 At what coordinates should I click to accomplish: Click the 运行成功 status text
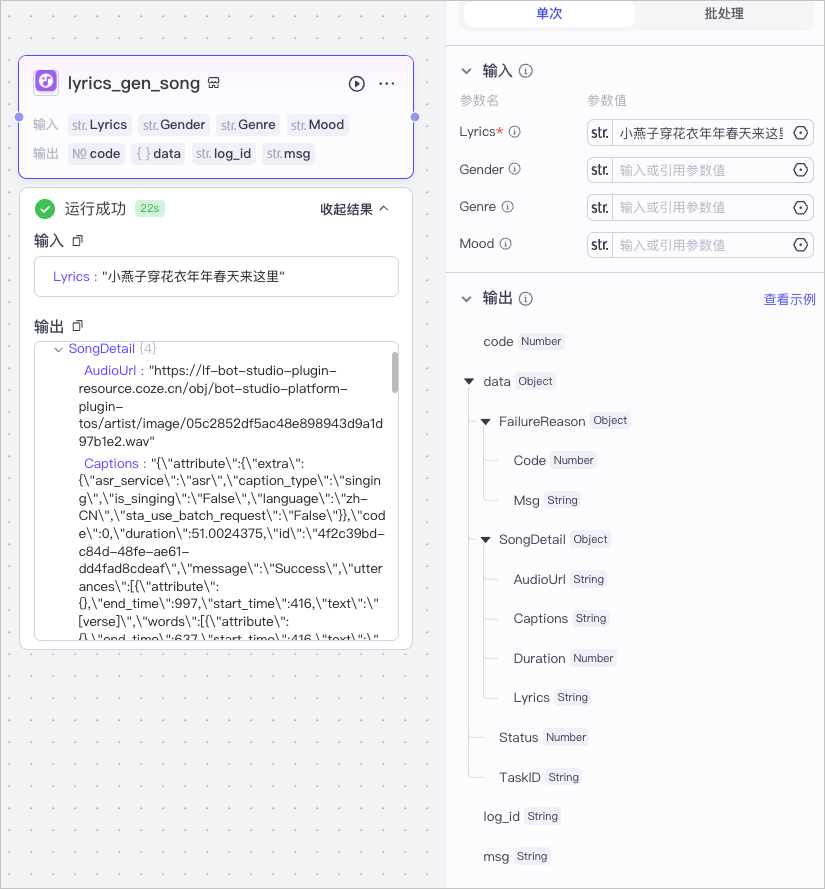click(x=95, y=209)
